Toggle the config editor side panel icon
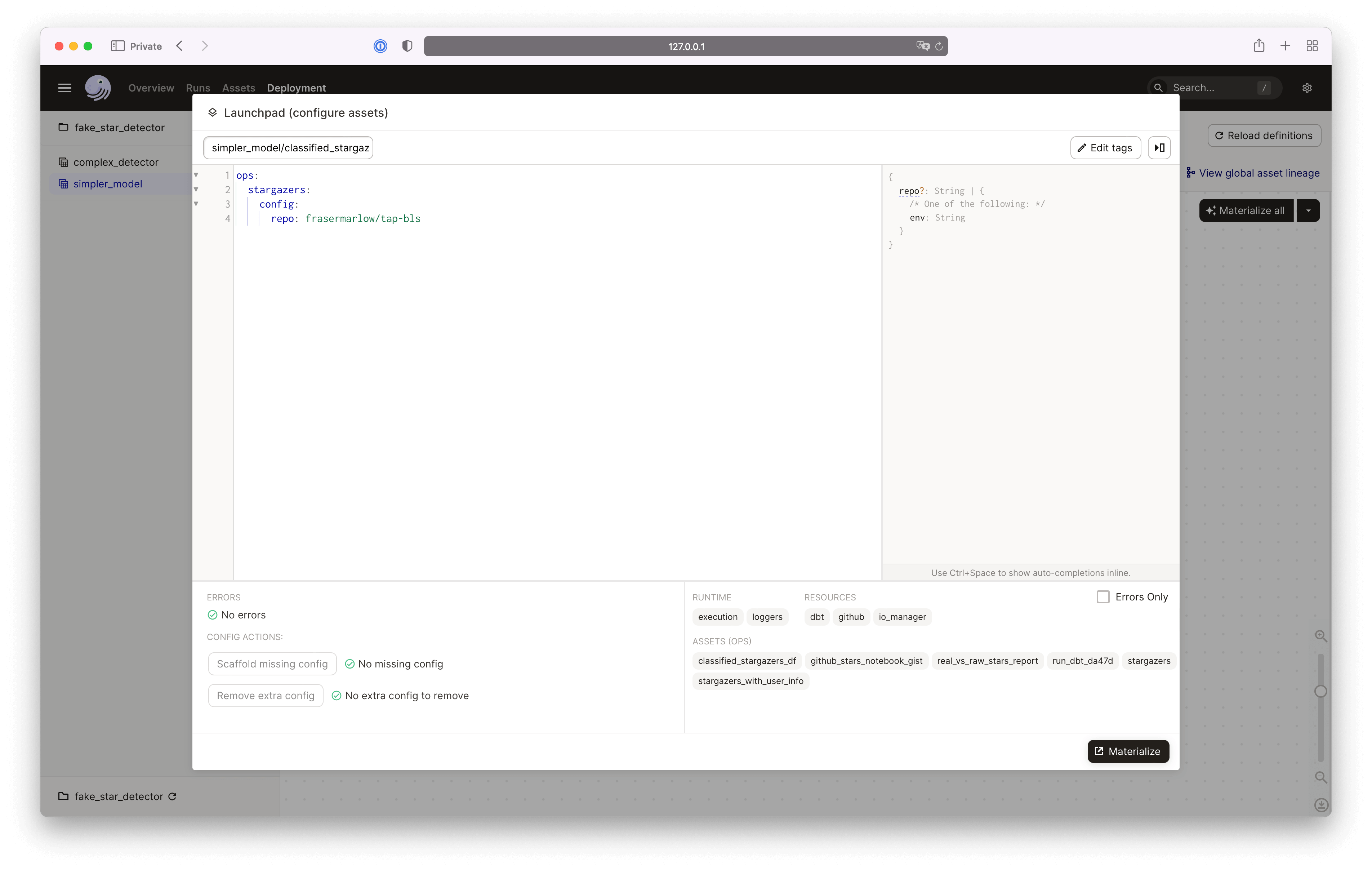The image size is (1372, 870). [x=1159, y=148]
